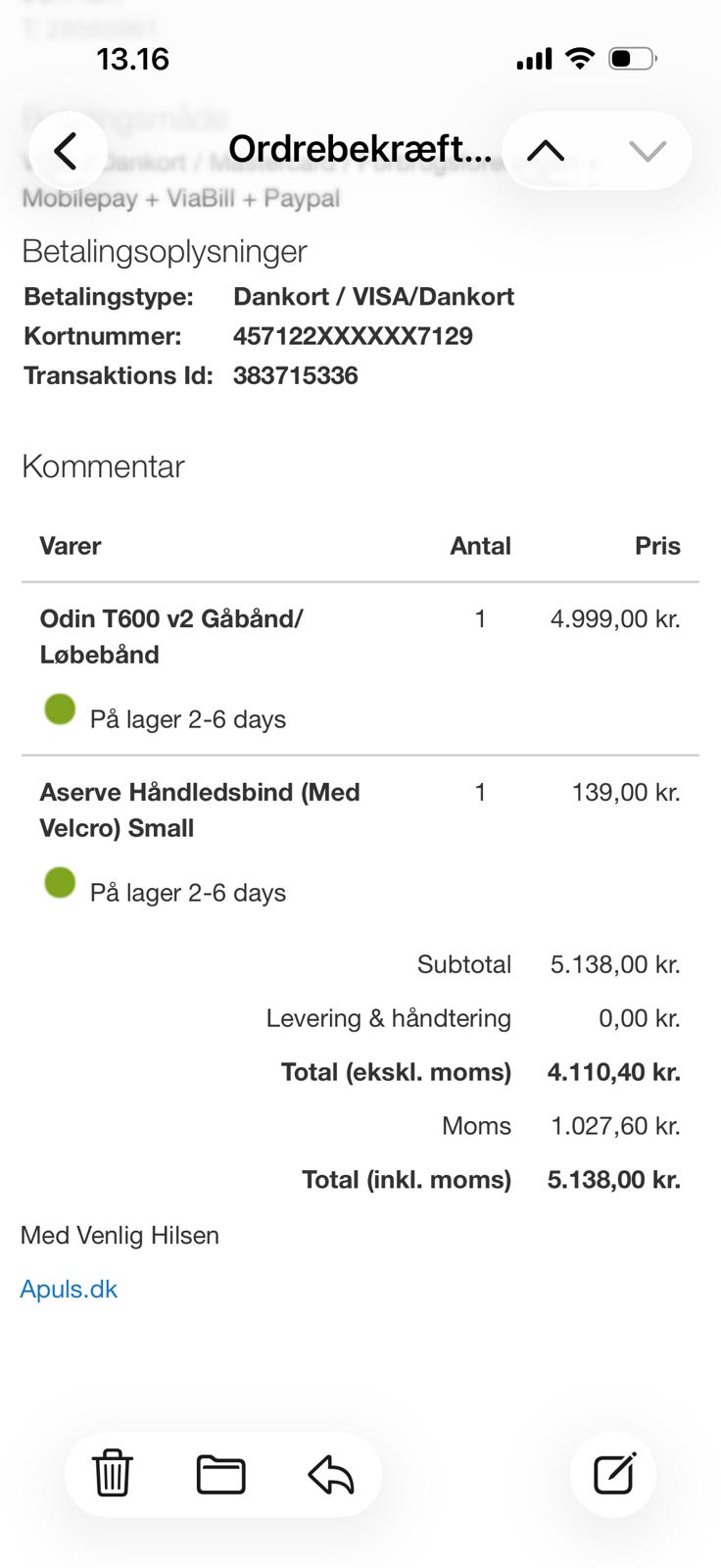This screenshot has width=721, height=1568.
Task: Open the Apuls.dk link
Action: [x=69, y=1289]
